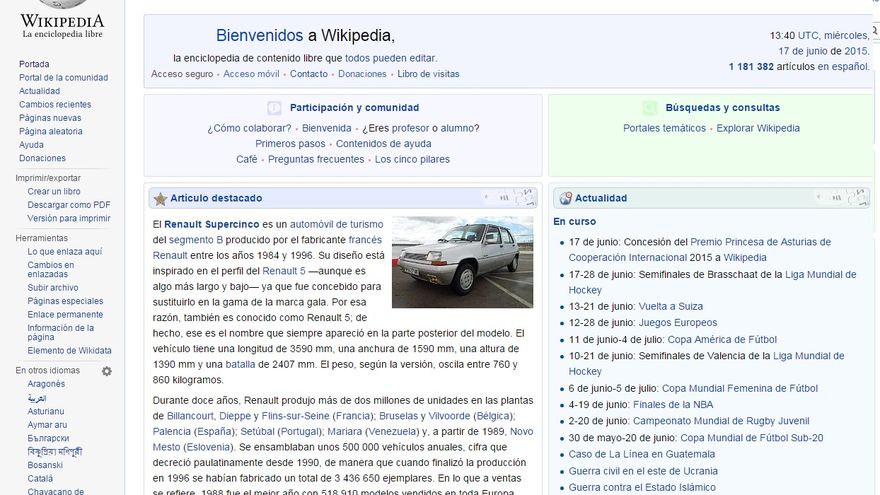This screenshot has width=880, height=495.
Task: Select Descargar como PDF
Action: [68, 205]
